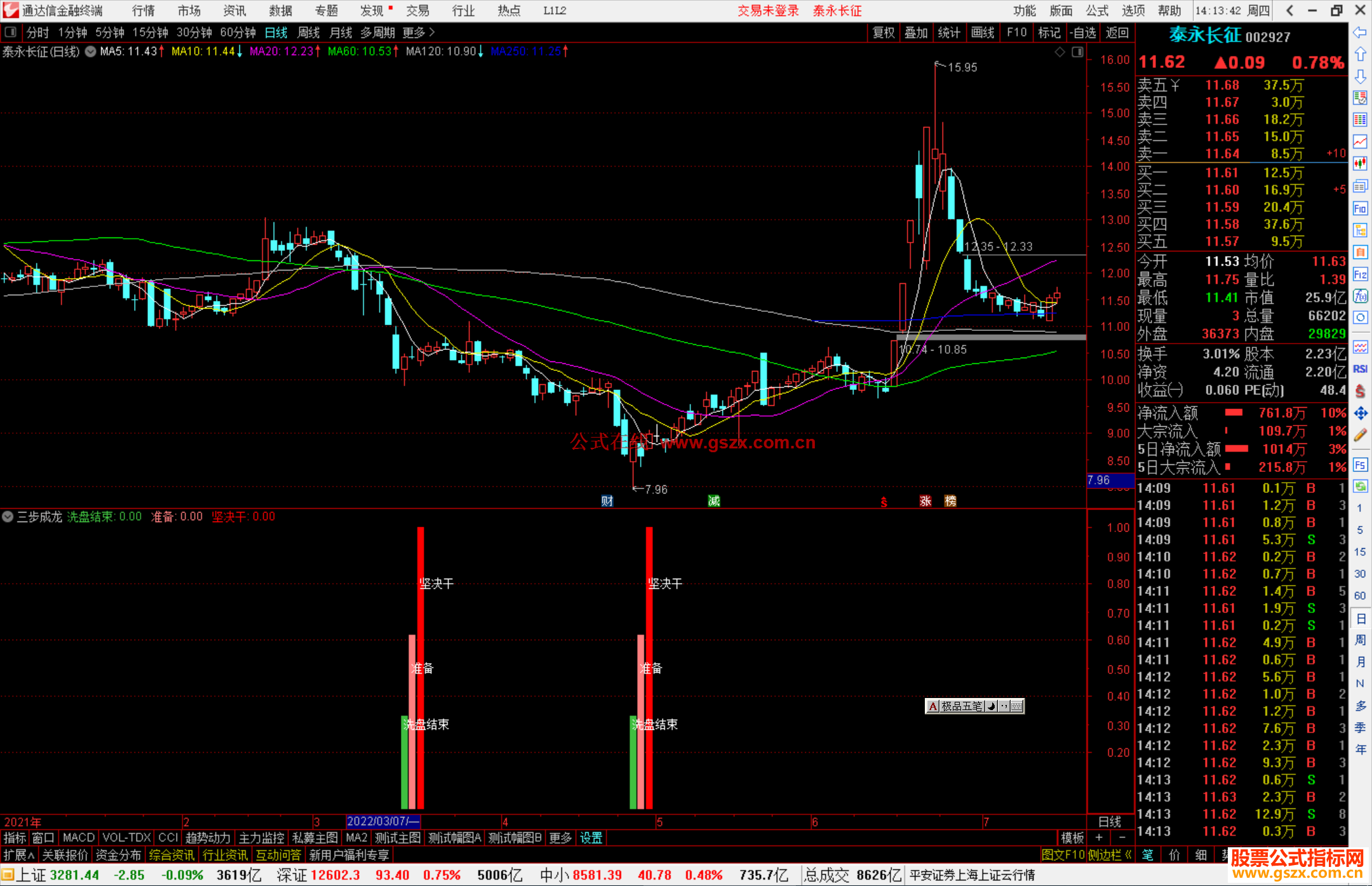Collapse the 侧边栏 sidebar with the double chevron
This screenshot has width=1372, height=886.
pyautogui.click(x=1128, y=855)
